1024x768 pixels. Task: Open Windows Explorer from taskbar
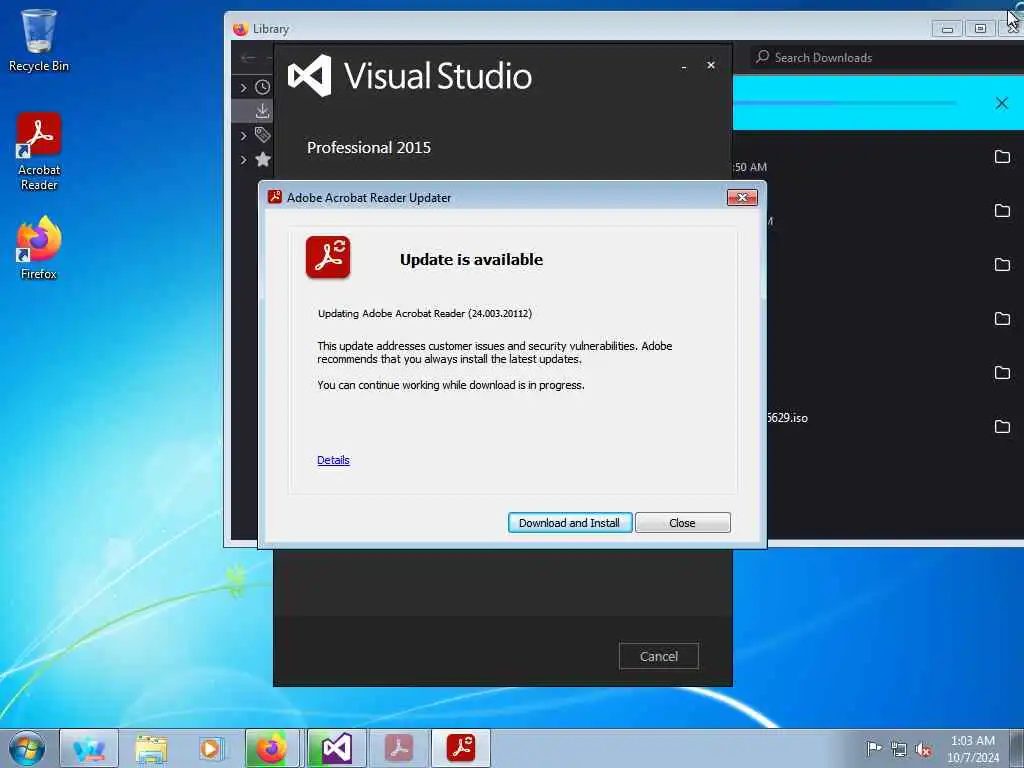click(151, 748)
